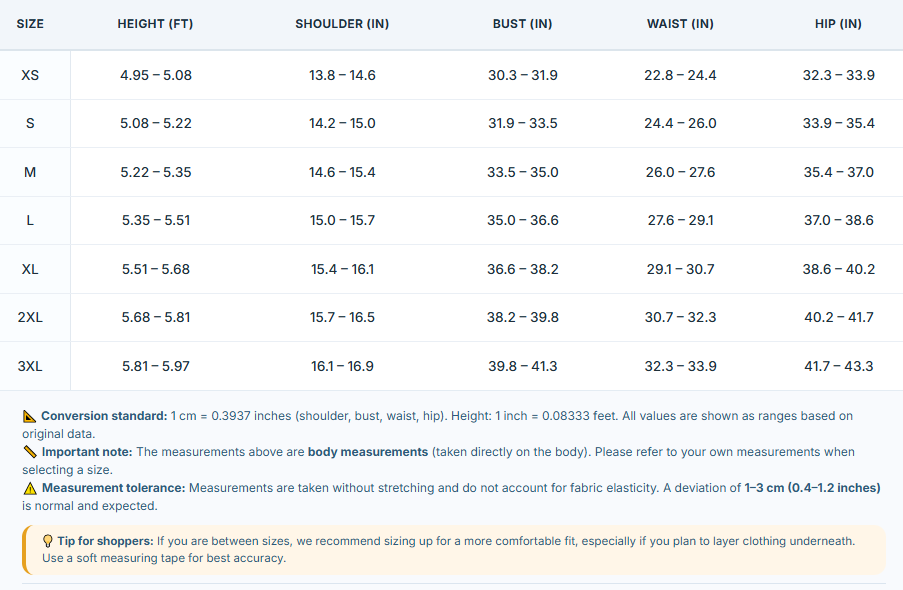Click the ruler triangle icon beside Conversion standard
903x590 pixels.
[29, 416]
